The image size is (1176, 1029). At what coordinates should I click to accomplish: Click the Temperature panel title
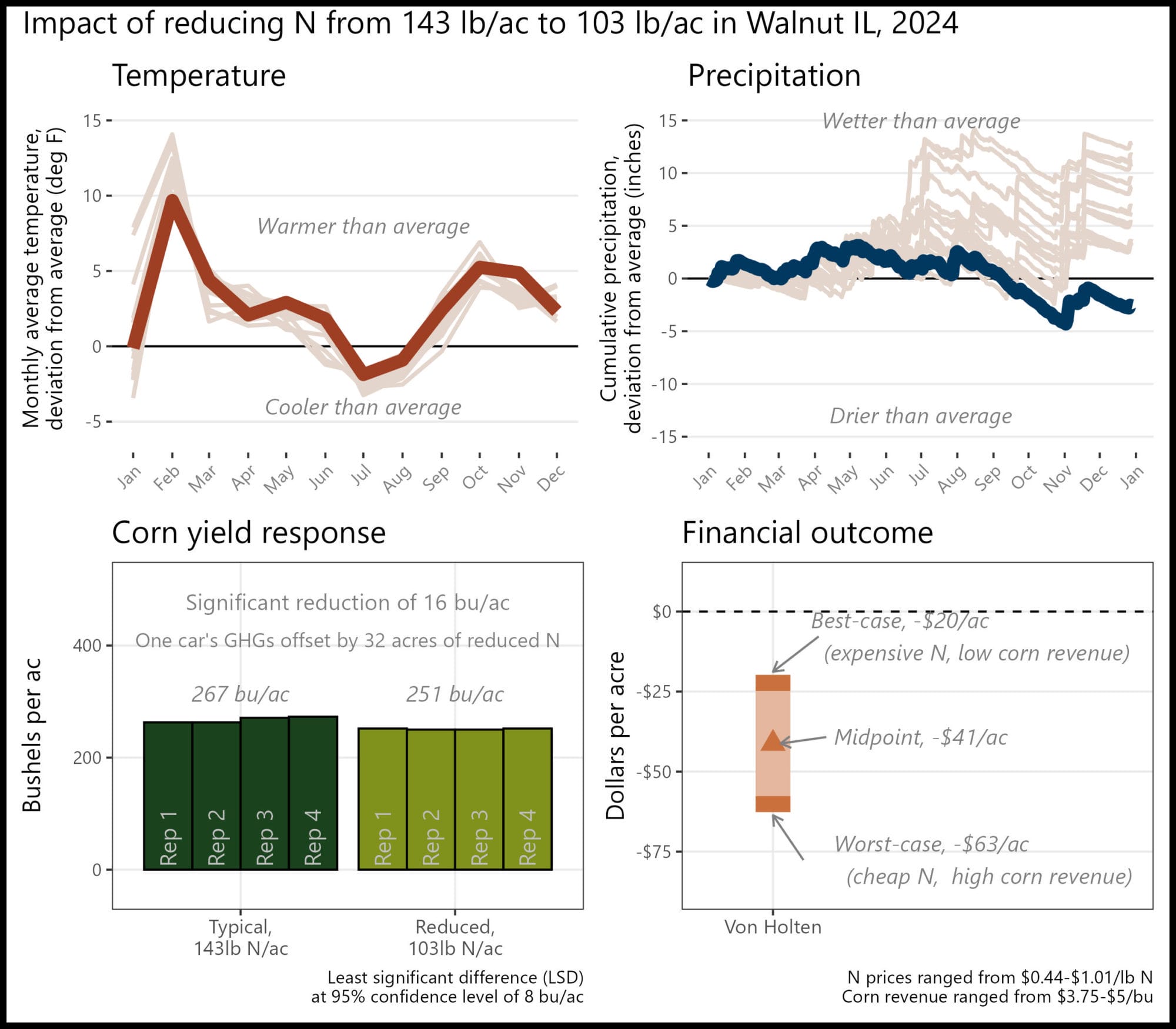tap(199, 76)
